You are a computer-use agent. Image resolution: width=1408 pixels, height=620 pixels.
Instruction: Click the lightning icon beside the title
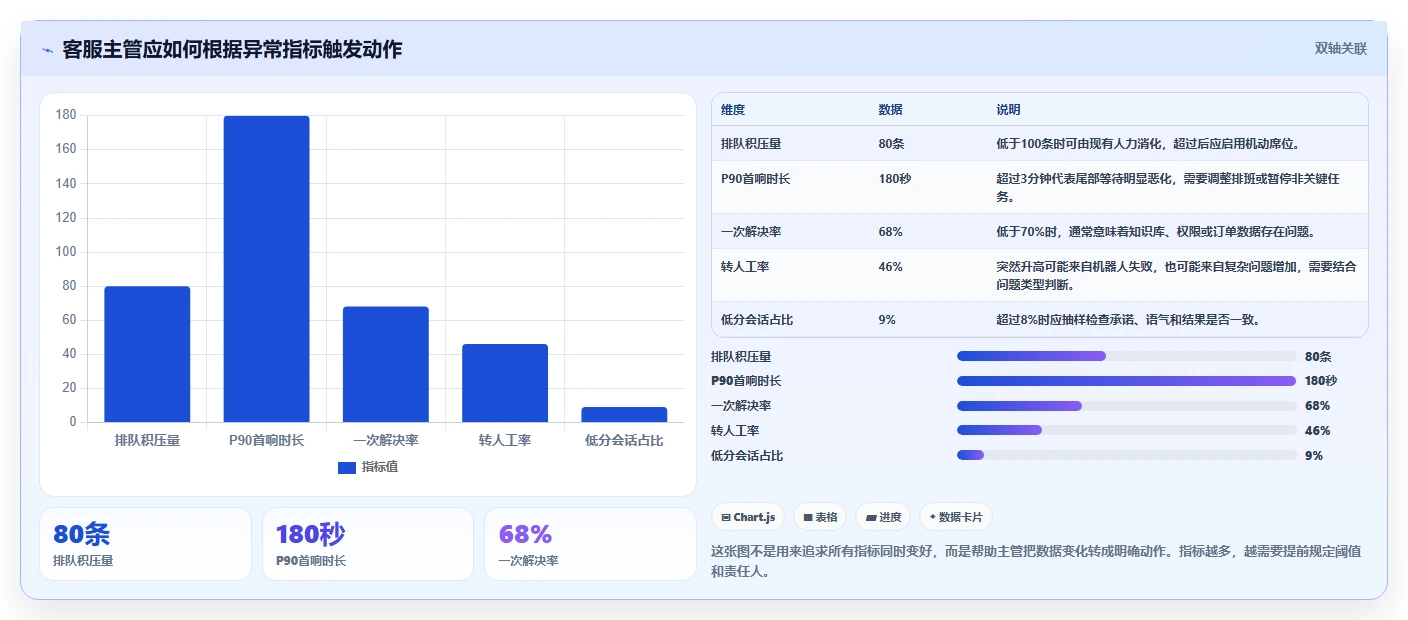point(48,50)
